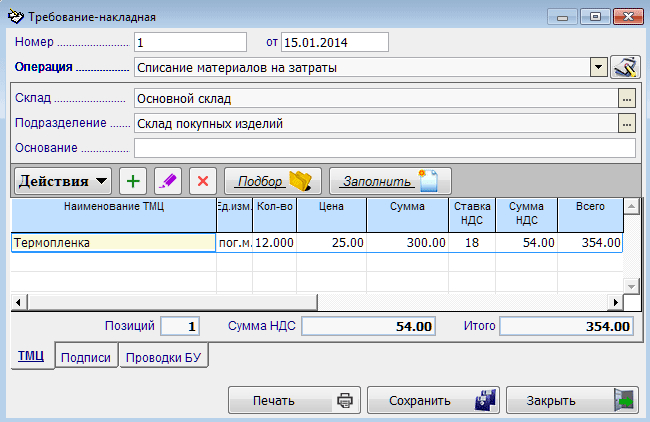
Task: Click the VAT rate cell 18
Action: pos(472,243)
